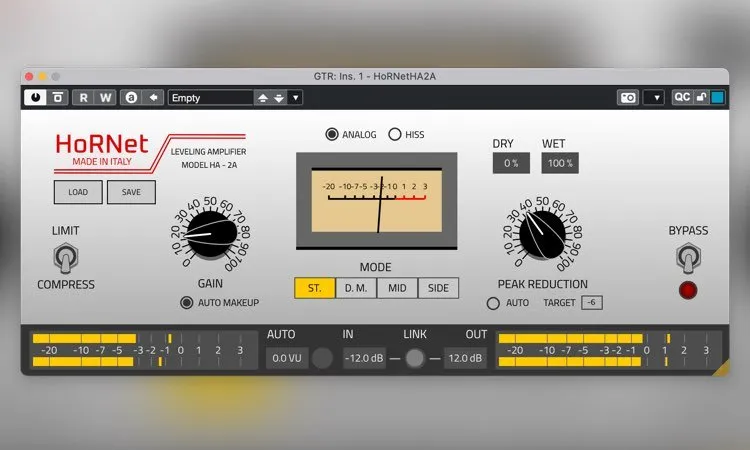Click the DRY 0 % value box

[511, 163]
